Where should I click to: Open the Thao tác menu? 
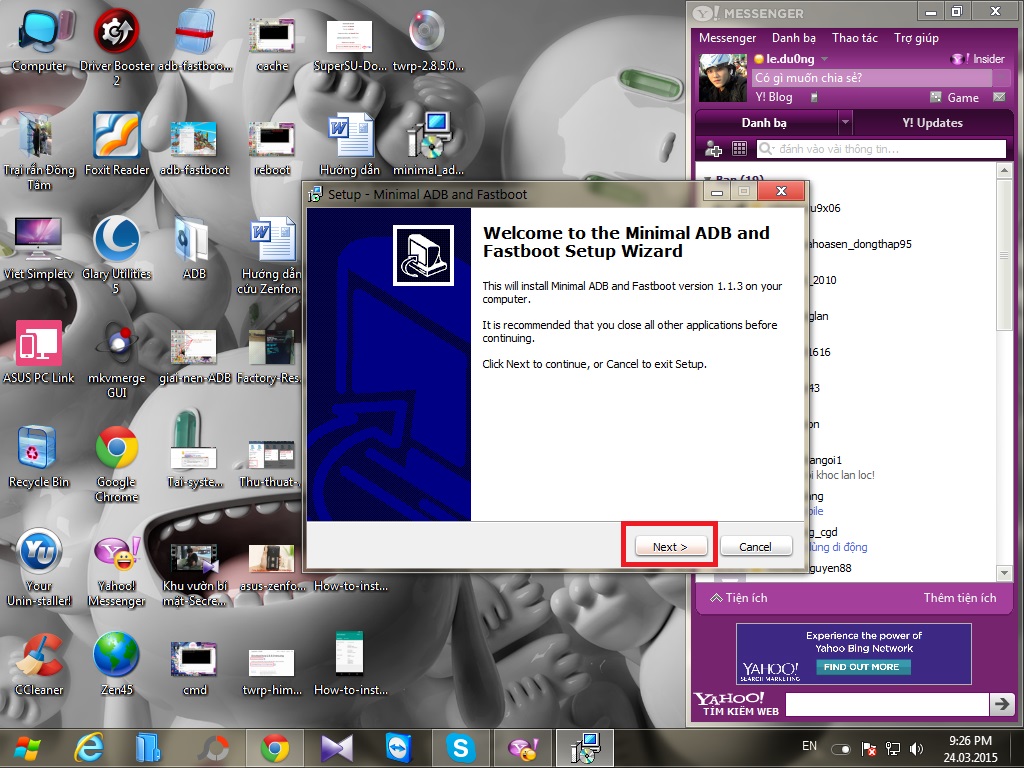(x=854, y=38)
